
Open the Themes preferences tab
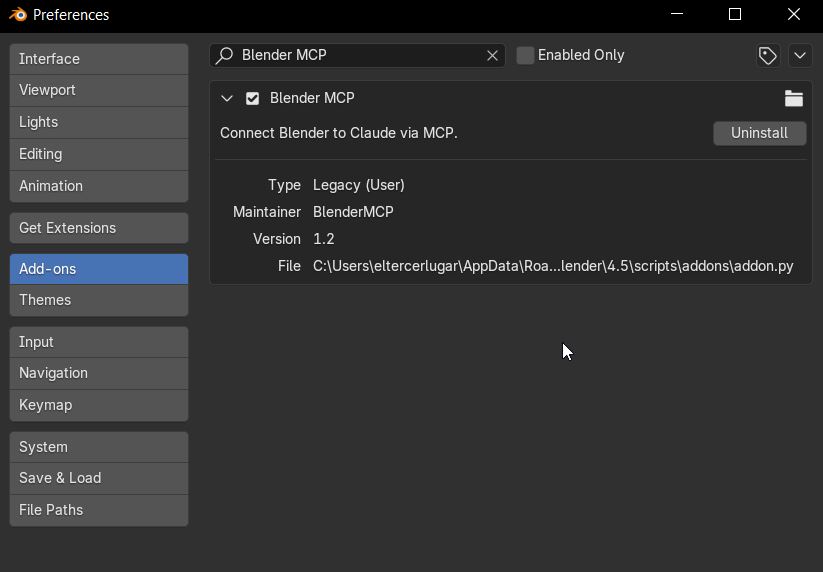tap(99, 300)
